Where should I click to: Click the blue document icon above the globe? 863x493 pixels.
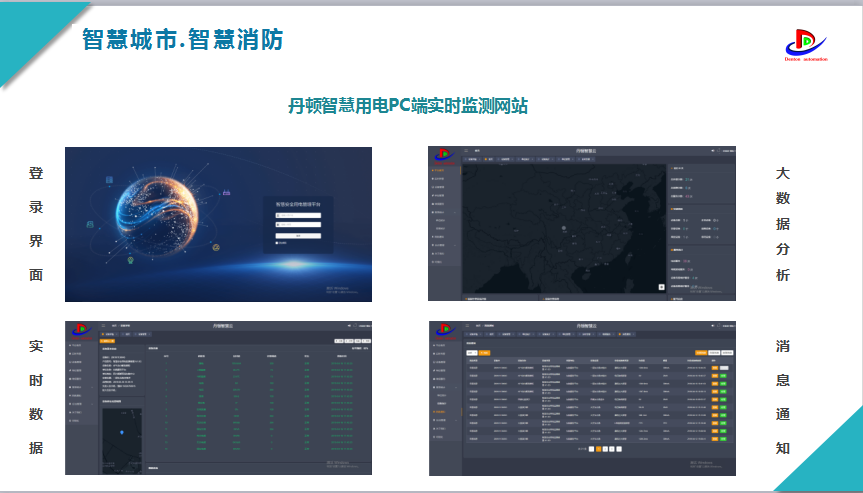(110, 180)
